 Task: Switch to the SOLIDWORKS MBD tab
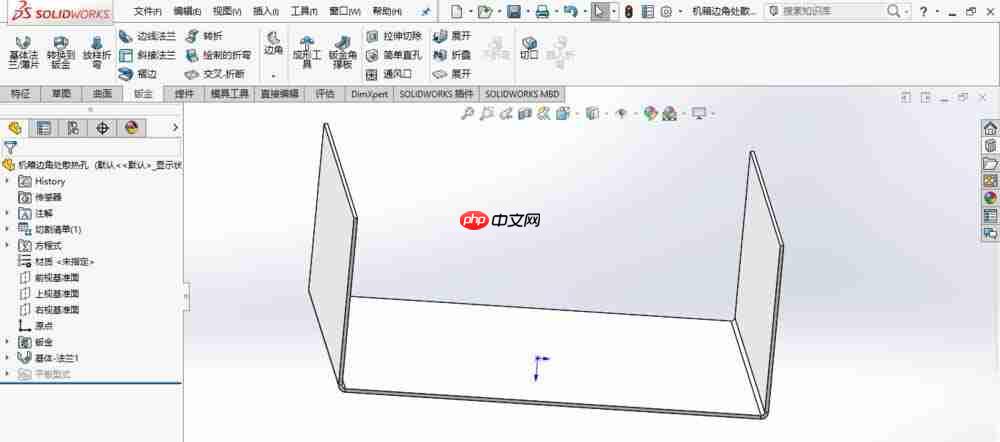point(522,94)
